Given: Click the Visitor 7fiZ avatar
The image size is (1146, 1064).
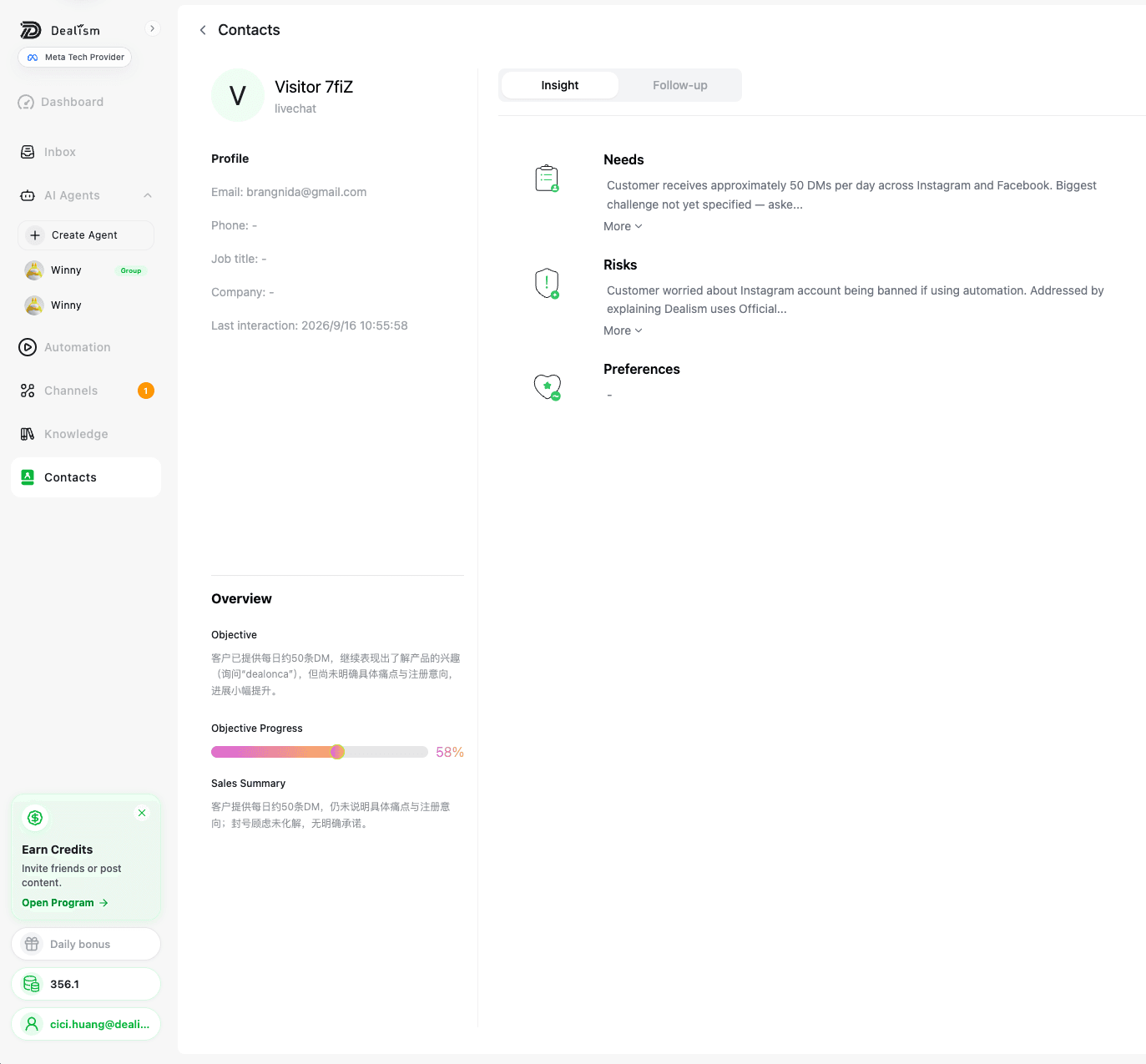Looking at the screenshot, I should [x=238, y=95].
